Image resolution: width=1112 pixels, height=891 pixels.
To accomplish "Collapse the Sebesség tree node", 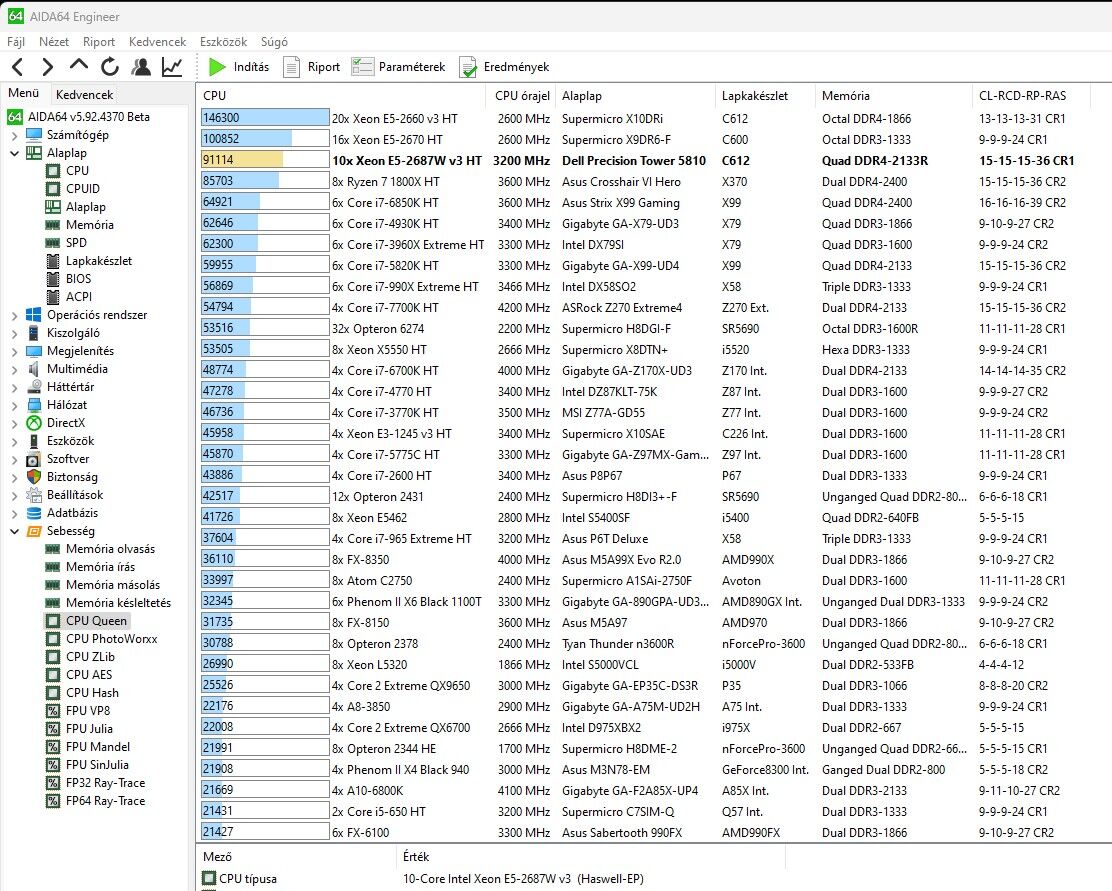I will point(14,531).
